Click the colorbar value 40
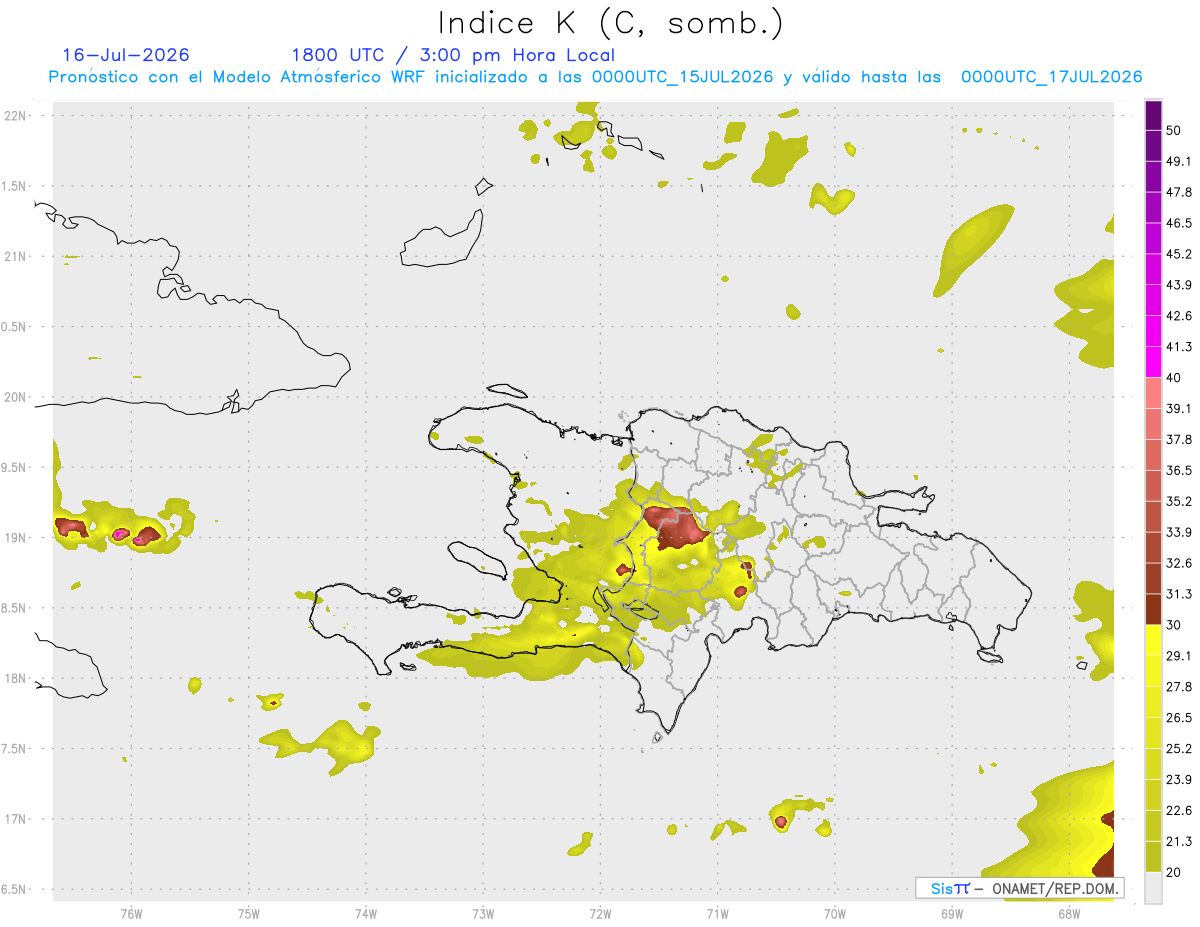The image size is (1200, 927). pyautogui.click(x=1175, y=378)
